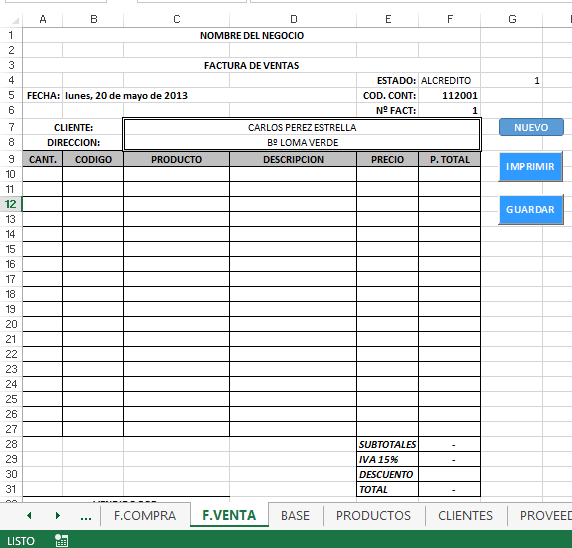The width and height of the screenshot is (572, 548).
Task: Click the NOMBRE DEL NEGOCIO title cell
Action: pos(252,35)
